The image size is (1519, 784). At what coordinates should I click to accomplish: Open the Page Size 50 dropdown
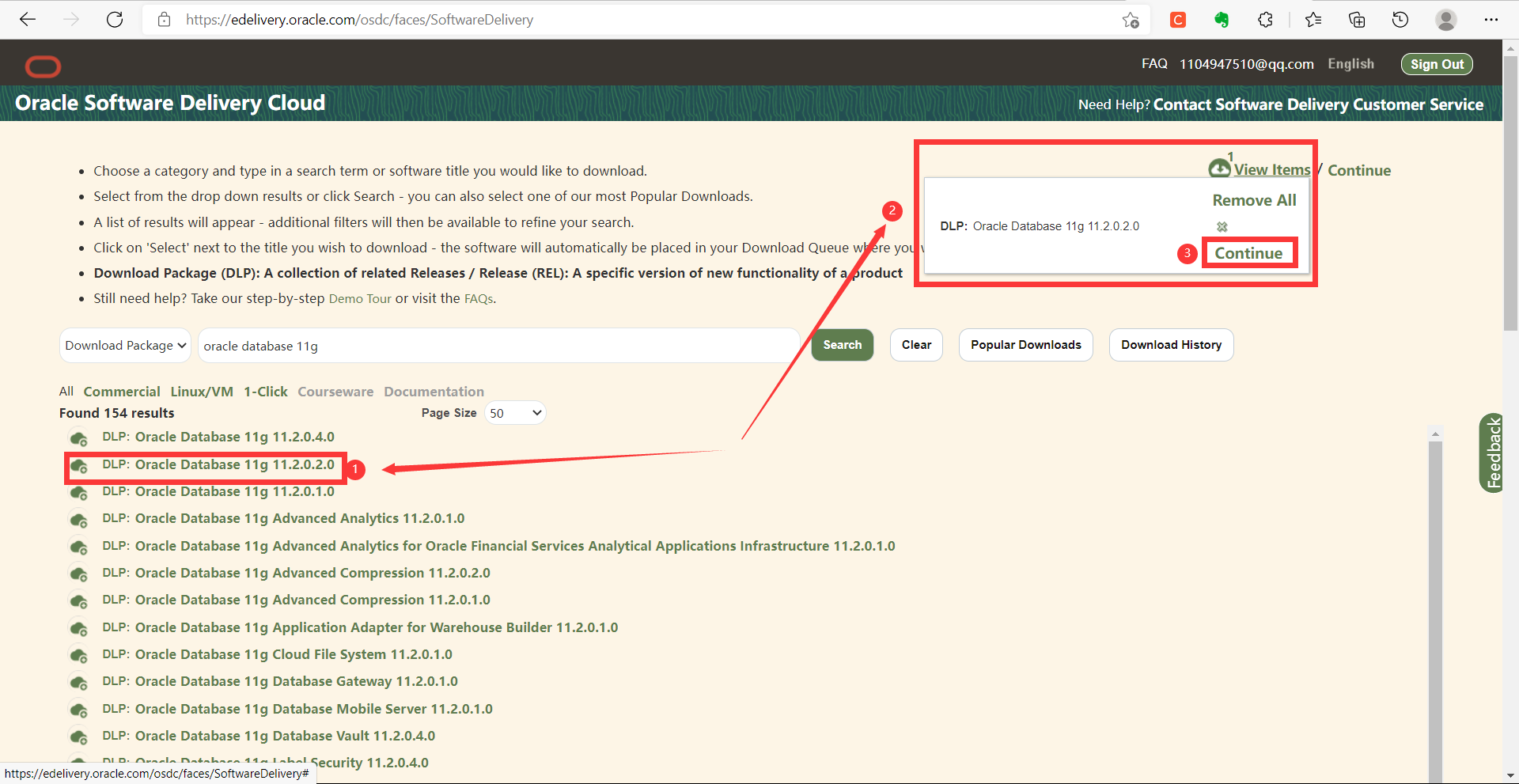point(515,413)
